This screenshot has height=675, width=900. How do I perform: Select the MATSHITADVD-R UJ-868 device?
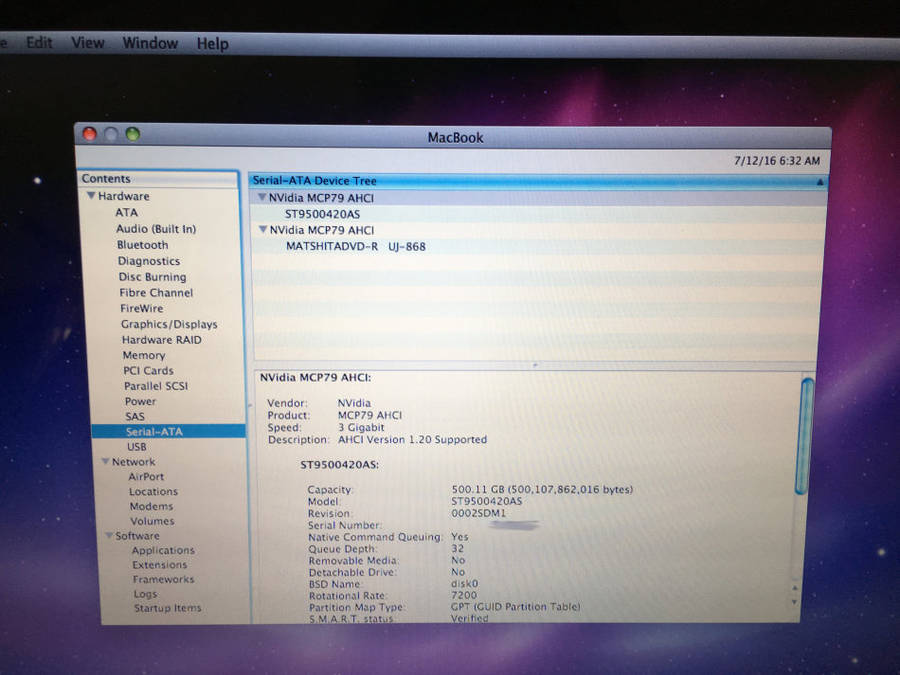point(356,246)
